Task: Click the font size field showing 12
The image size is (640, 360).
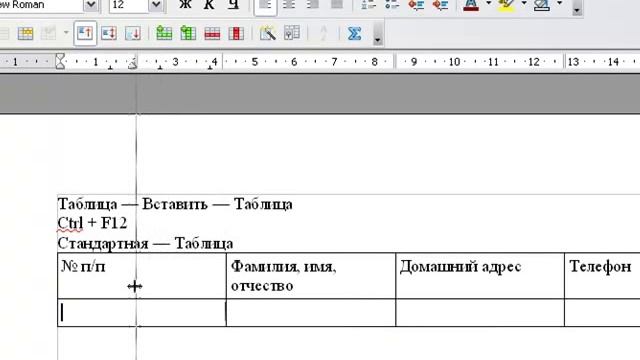Action: coord(129,5)
